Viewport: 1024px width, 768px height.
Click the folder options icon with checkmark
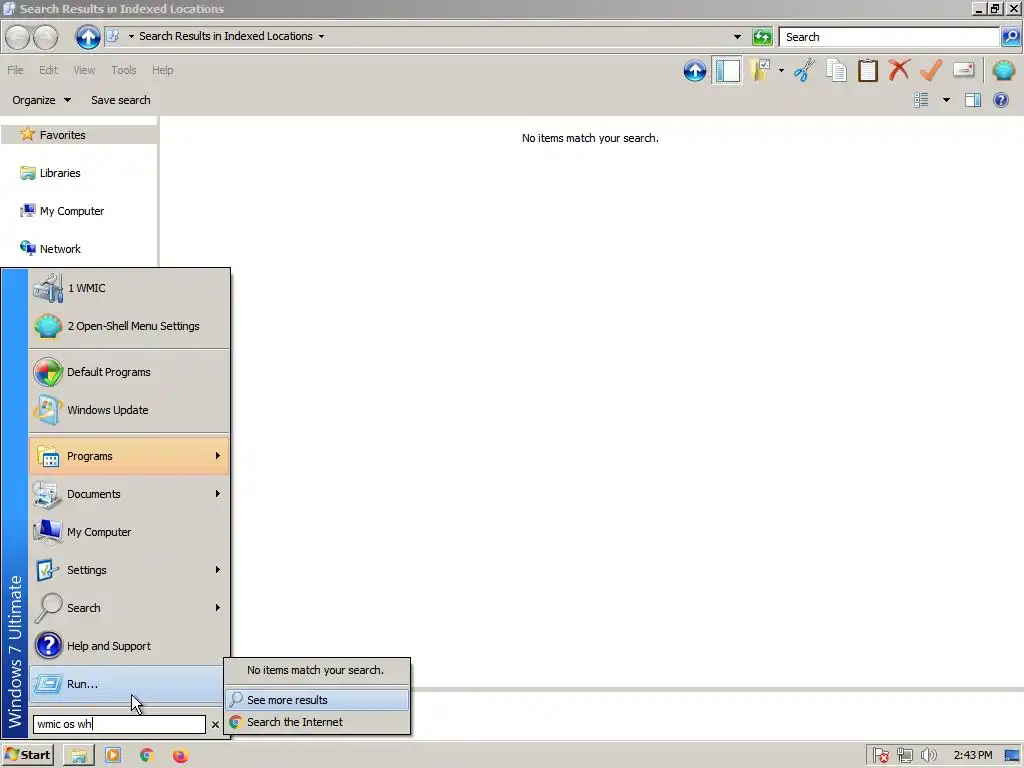761,71
